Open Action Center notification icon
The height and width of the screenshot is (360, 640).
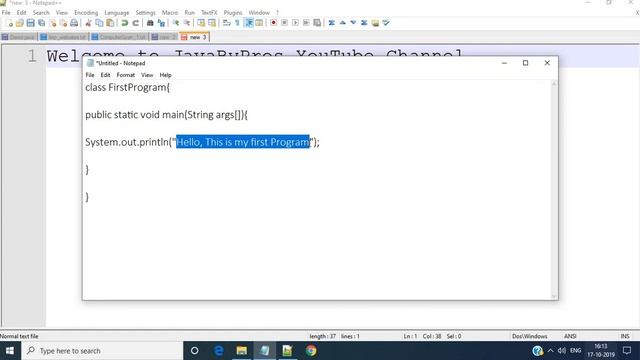(x=627, y=351)
